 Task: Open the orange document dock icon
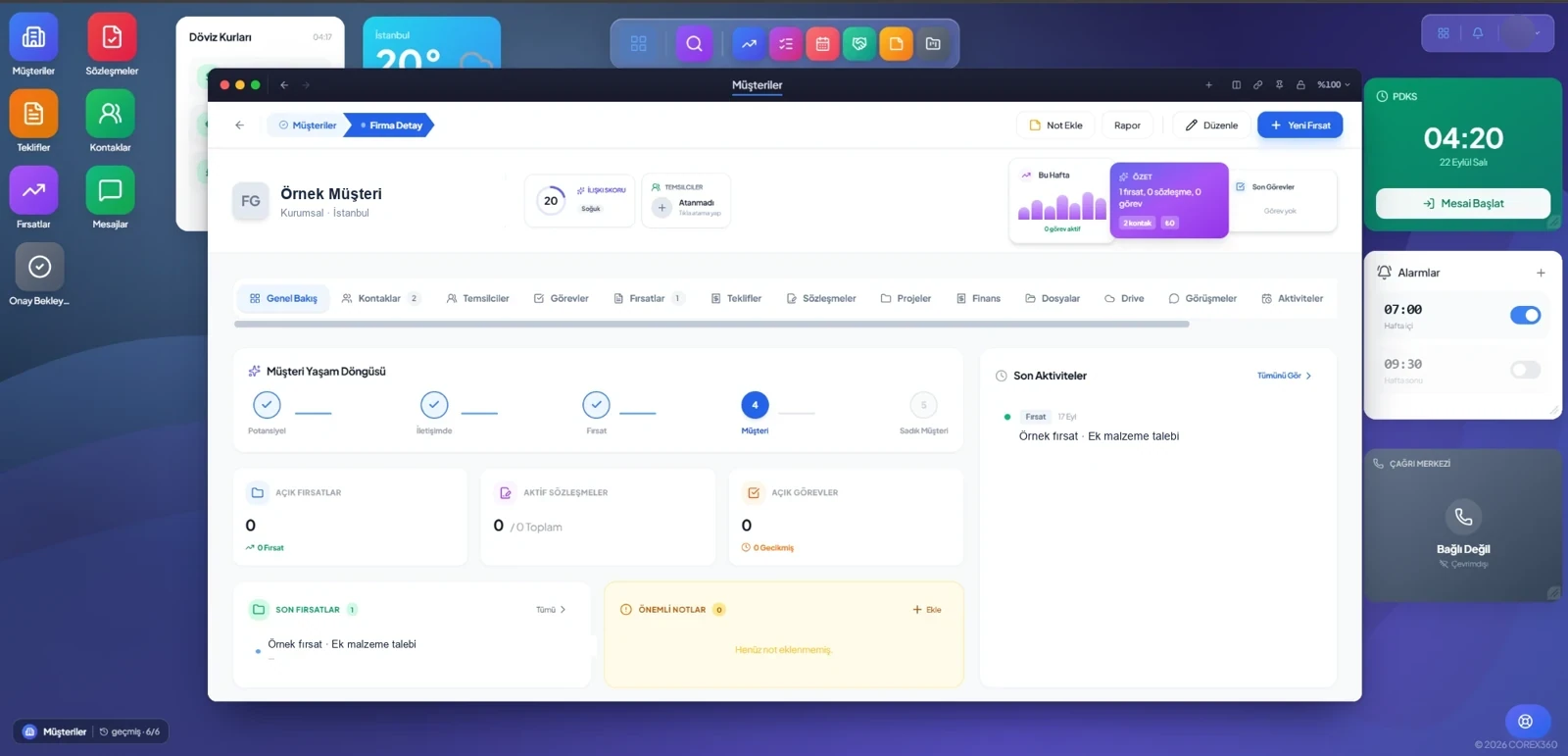pyautogui.click(x=896, y=43)
